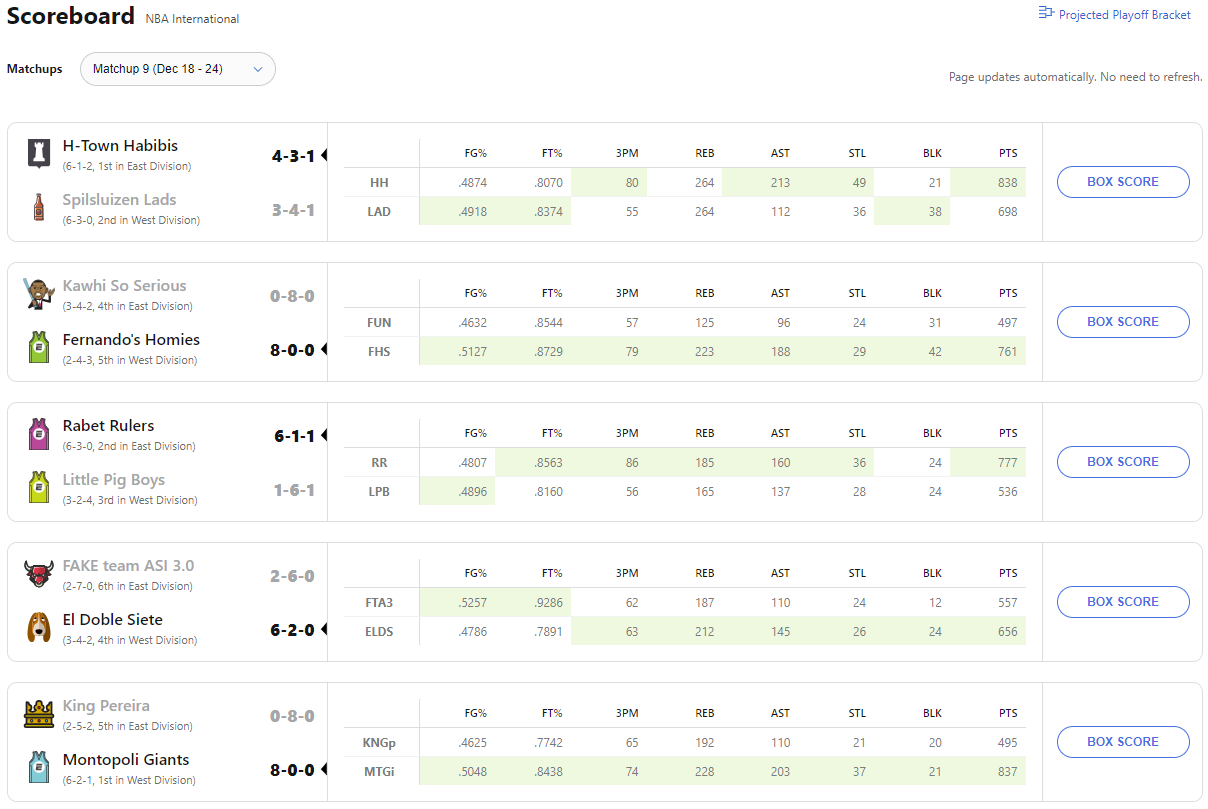Click Rabet Rulers pink jersey icon
Image resolution: width=1208 pixels, height=809 pixels.
[39, 433]
